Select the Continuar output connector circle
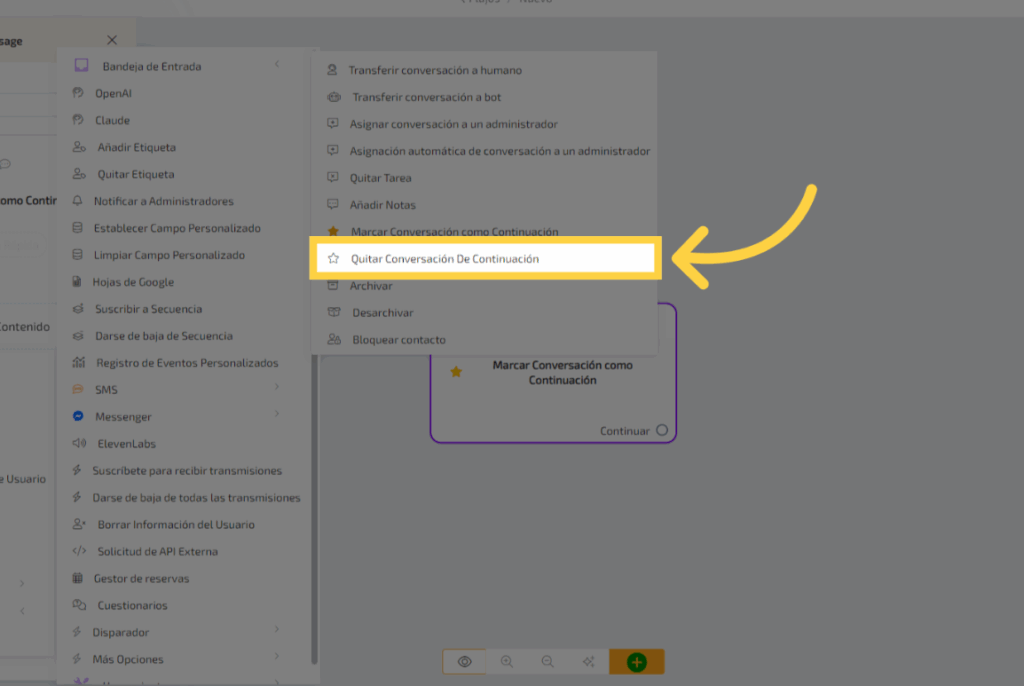Image resolution: width=1024 pixels, height=686 pixels. pos(662,431)
